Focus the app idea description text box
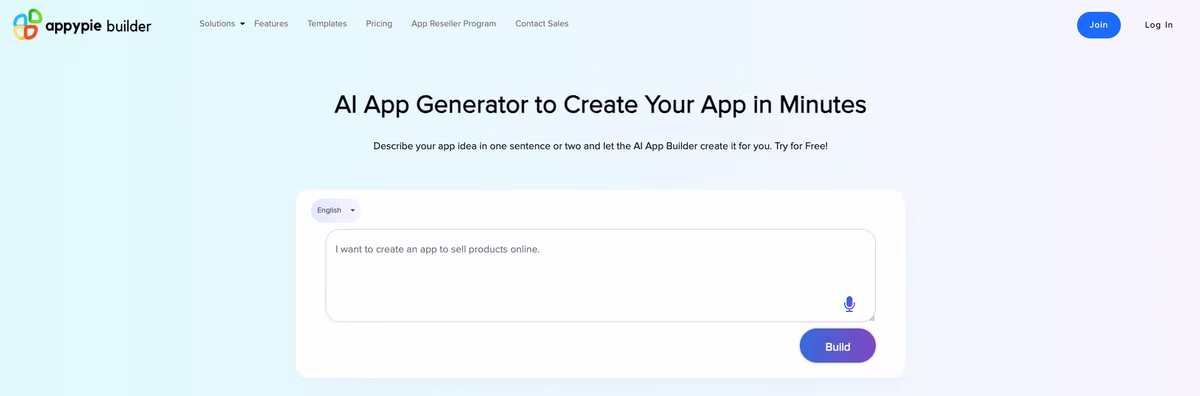The image size is (1200, 396). pyautogui.click(x=600, y=275)
